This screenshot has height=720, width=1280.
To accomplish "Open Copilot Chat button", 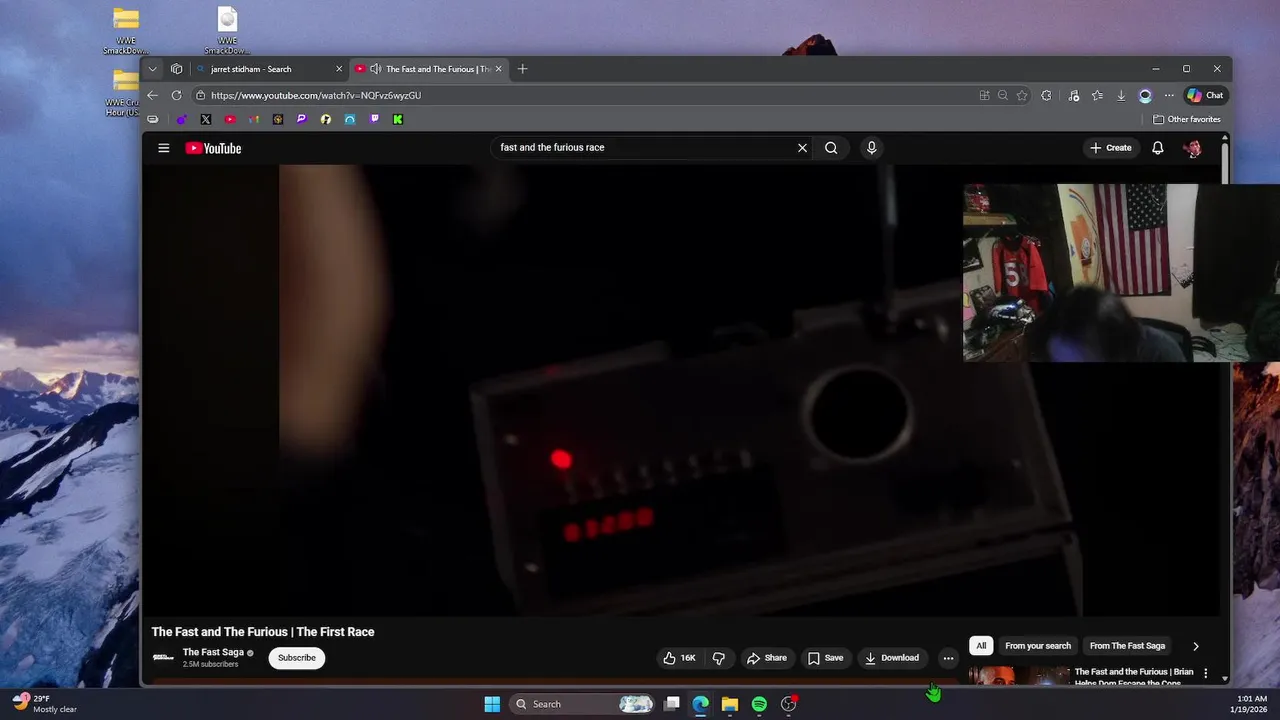I will coord(1205,95).
